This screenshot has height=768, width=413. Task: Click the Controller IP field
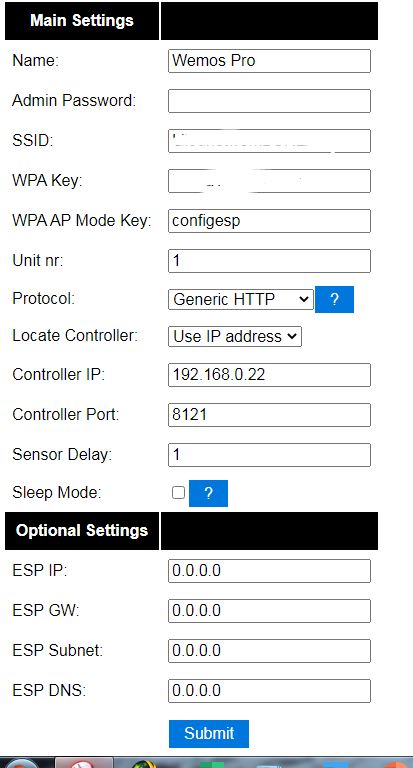(269, 375)
